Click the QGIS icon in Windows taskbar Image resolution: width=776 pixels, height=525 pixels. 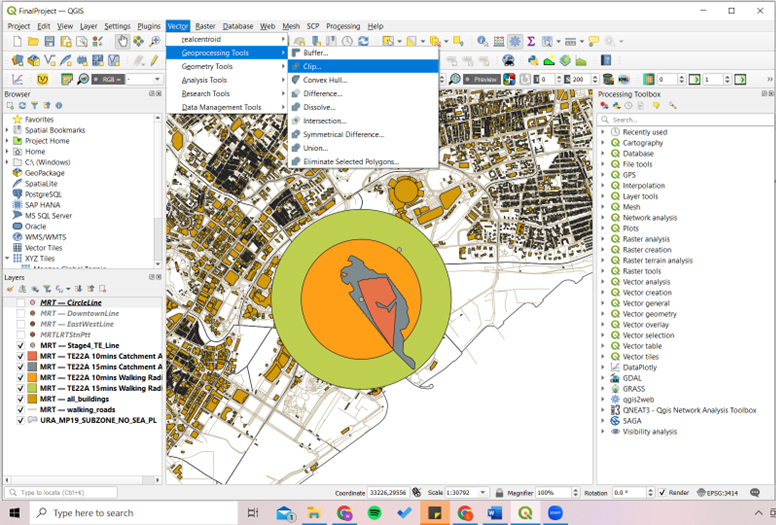(526, 513)
